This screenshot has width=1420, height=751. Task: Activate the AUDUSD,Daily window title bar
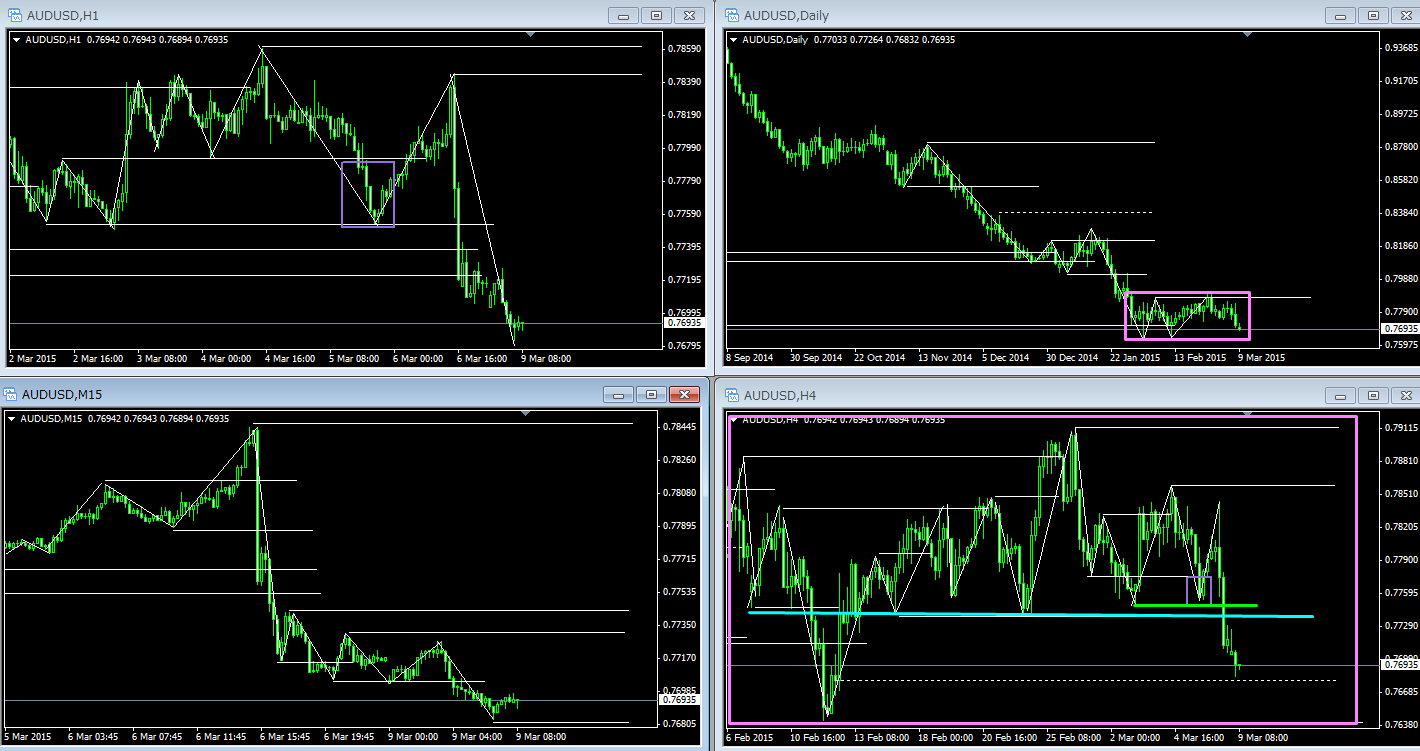point(1000,15)
